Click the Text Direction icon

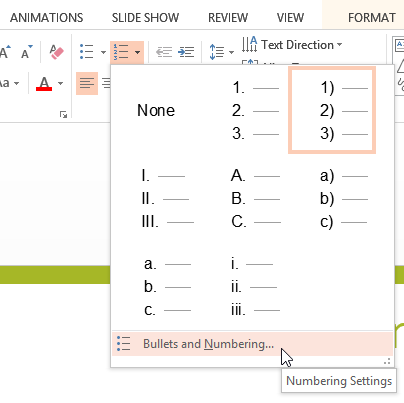click(x=249, y=45)
